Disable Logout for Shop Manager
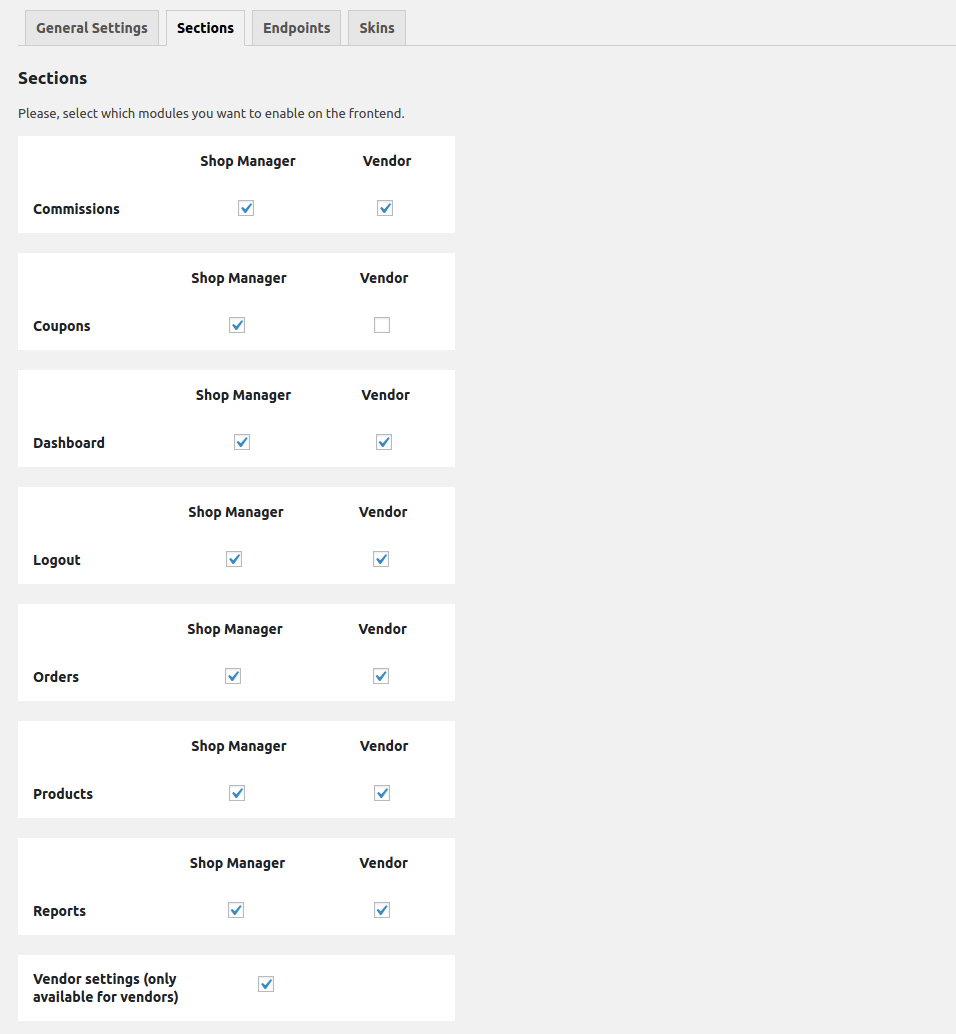Screen dimensions: 956x1034 [x=234, y=559]
